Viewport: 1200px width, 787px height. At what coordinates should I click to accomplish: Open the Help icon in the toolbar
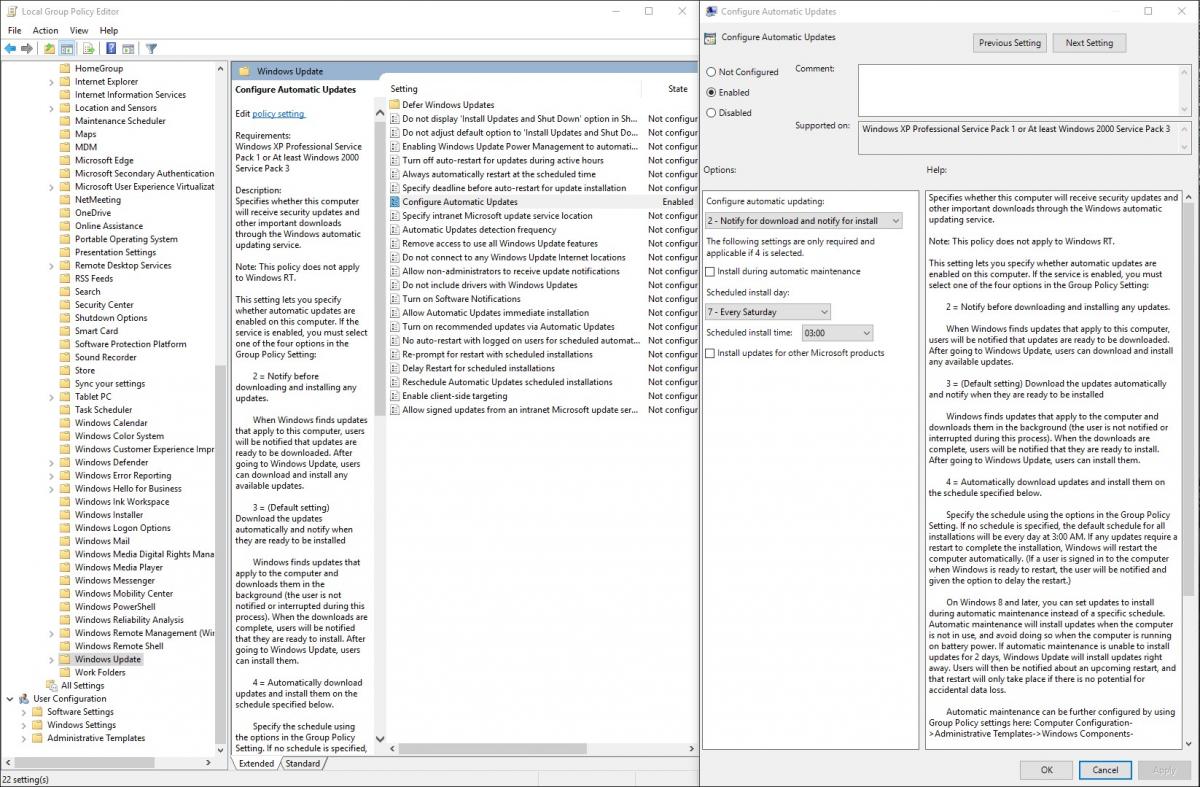point(110,48)
